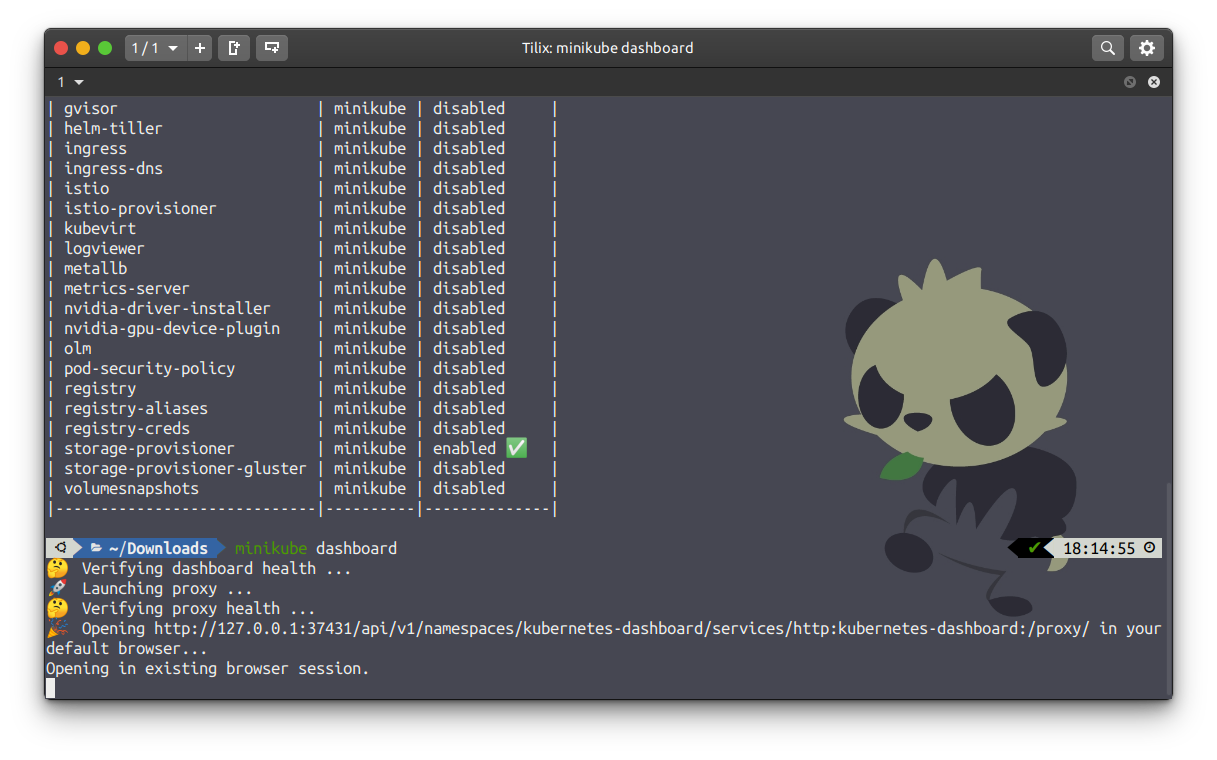Select 'registry-creds' addon name
The width and height of the screenshot is (1217, 760).
click(x=127, y=428)
